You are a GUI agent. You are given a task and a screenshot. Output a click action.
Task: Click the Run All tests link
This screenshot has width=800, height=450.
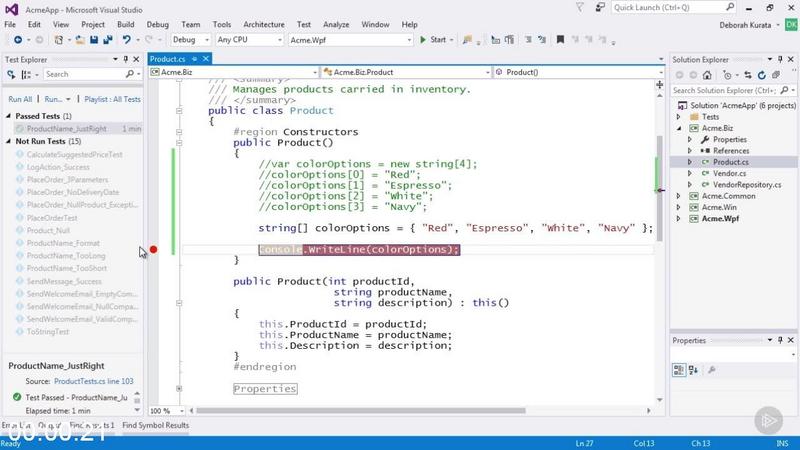point(20,99)
